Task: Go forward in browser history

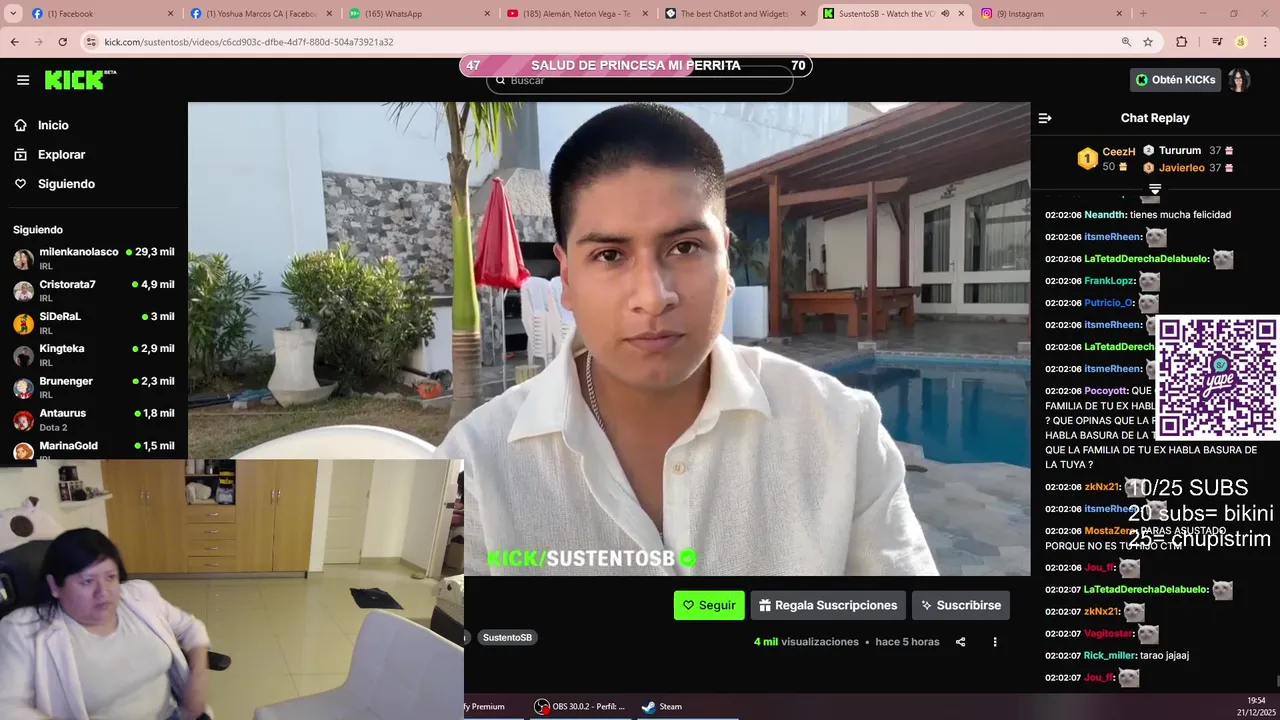Action: 38,42
